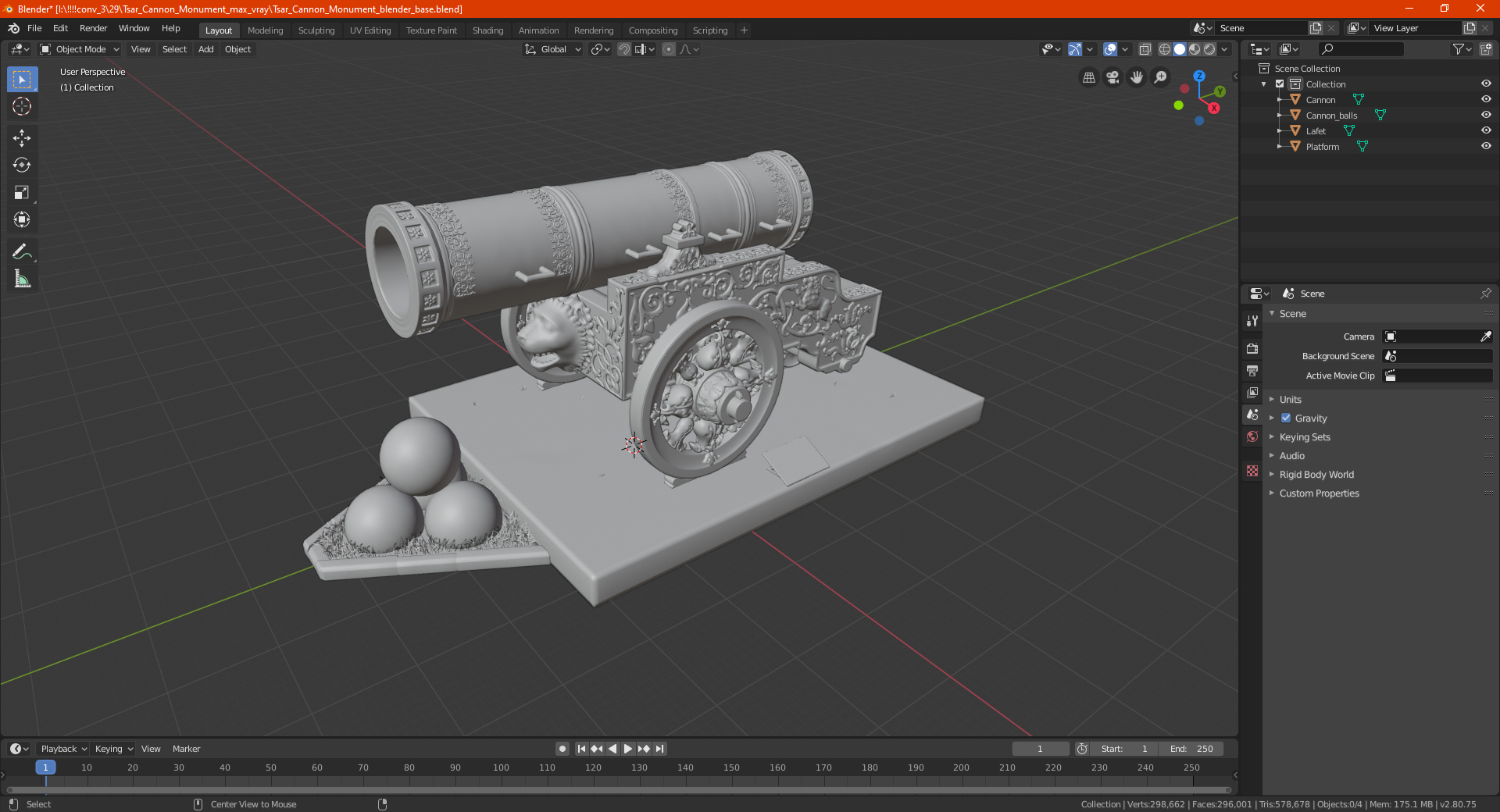Open the World properties tab
The height and width of the screenshot is (812, 1500).
[1252, 436]
